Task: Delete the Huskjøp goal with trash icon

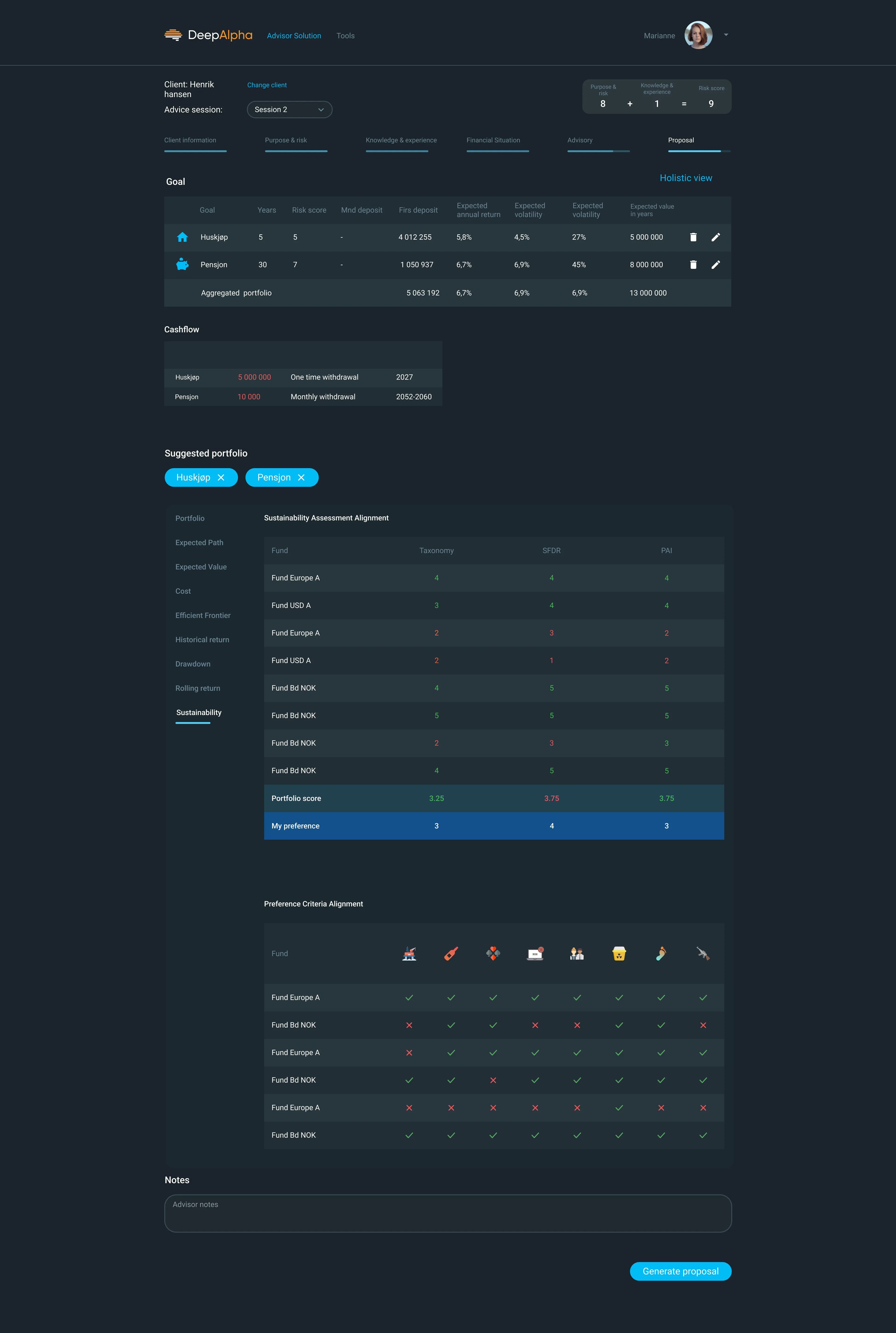Action: pos(693,237)
